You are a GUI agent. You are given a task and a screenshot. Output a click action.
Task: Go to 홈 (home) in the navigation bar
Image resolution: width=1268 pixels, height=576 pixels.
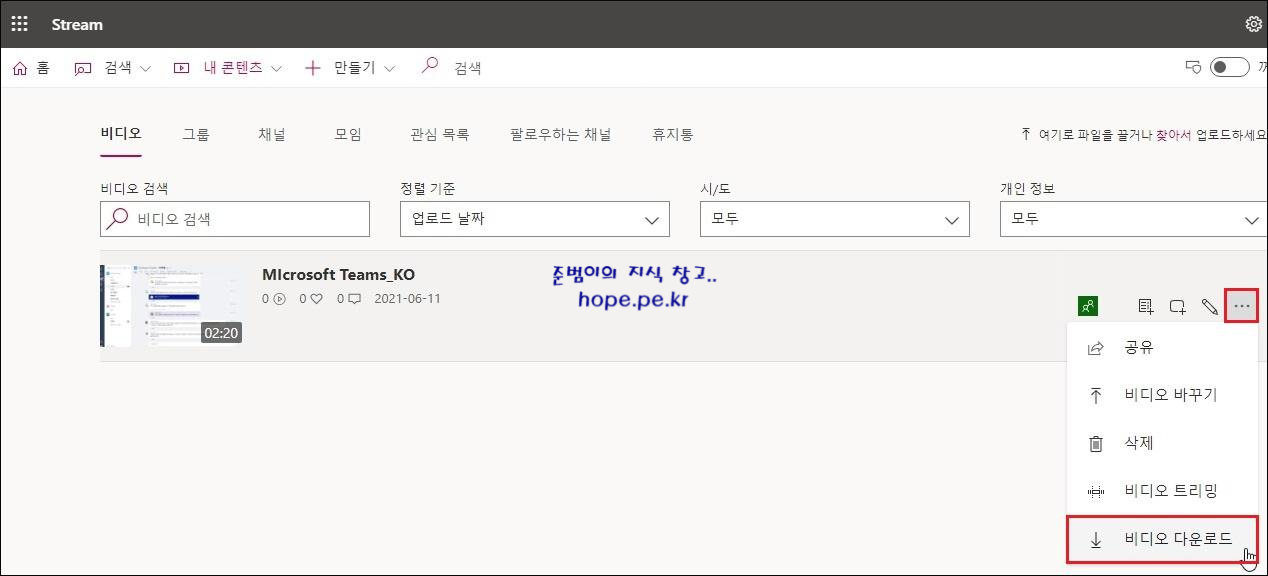click(31, 68)
